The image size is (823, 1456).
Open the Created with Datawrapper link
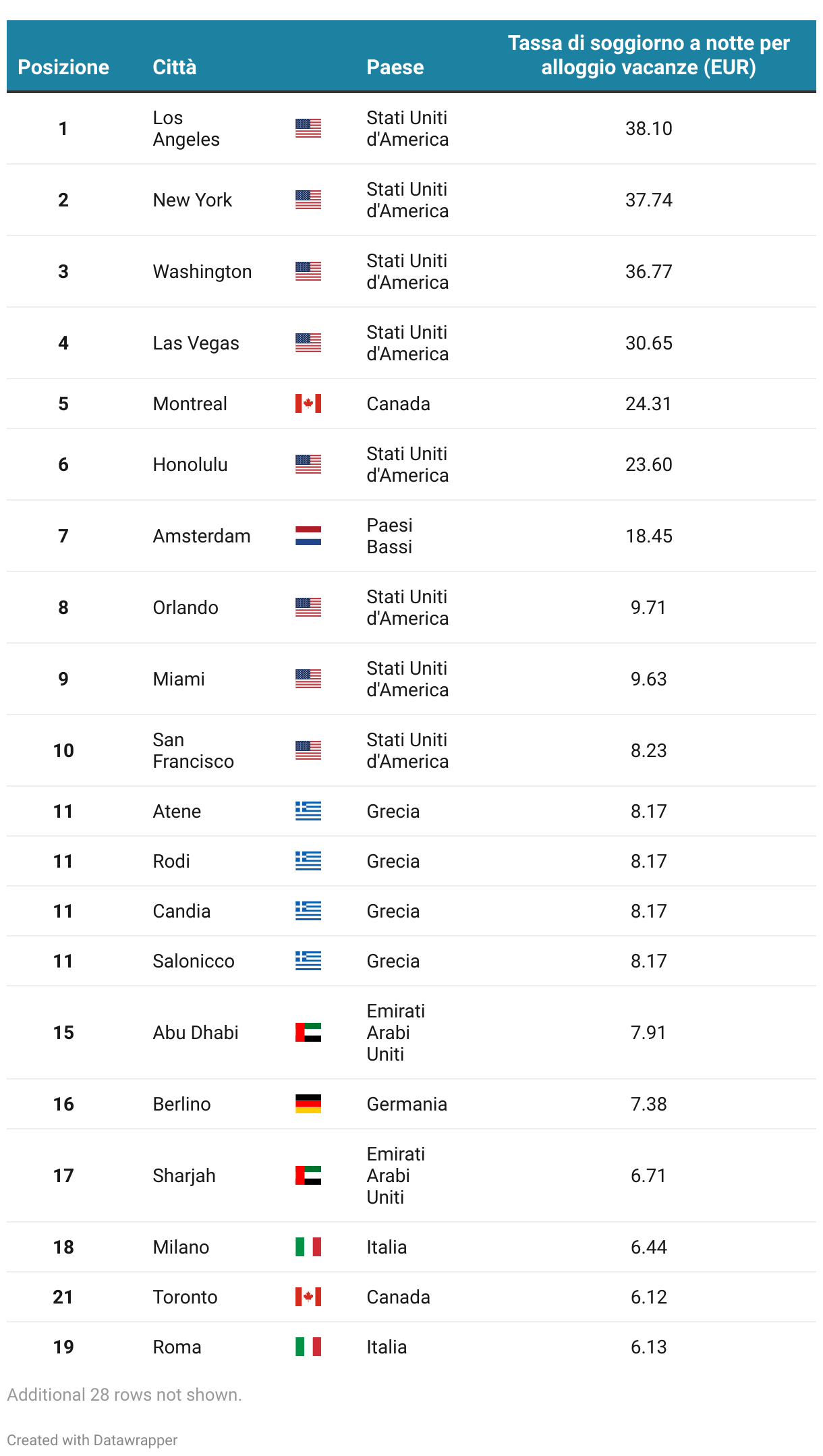tap(92, 1440)
